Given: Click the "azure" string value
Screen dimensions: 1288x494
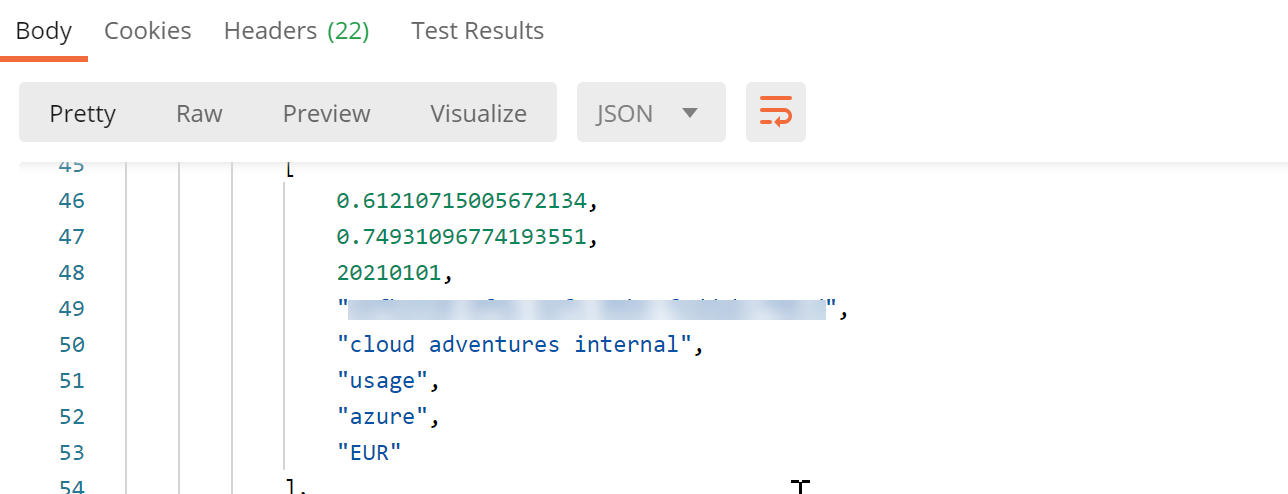Looking at the screenshot, I should pyautogui.click(x=382, y=417).
